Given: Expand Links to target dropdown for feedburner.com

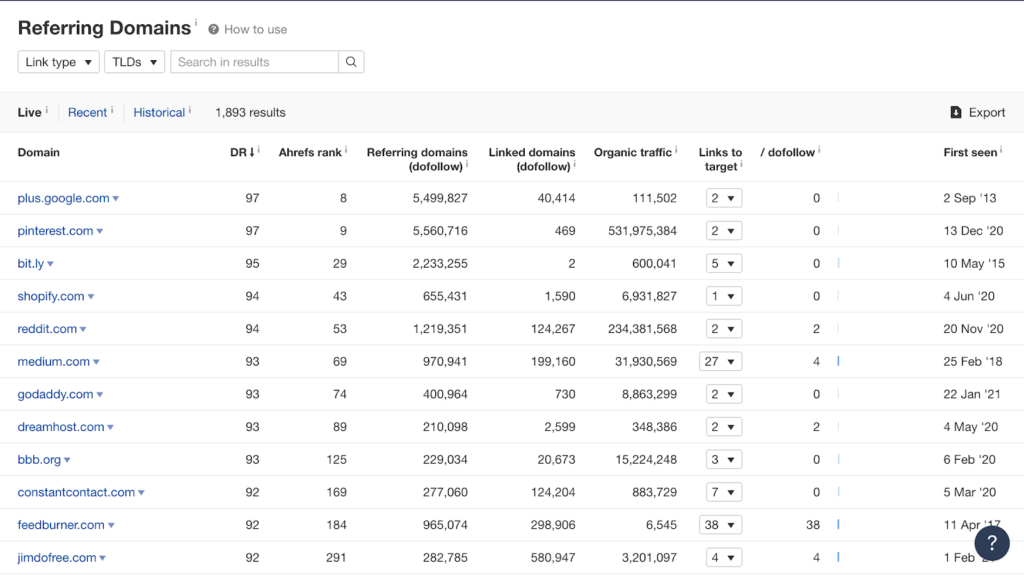Looking at the screenshot, I should [720, 525].
